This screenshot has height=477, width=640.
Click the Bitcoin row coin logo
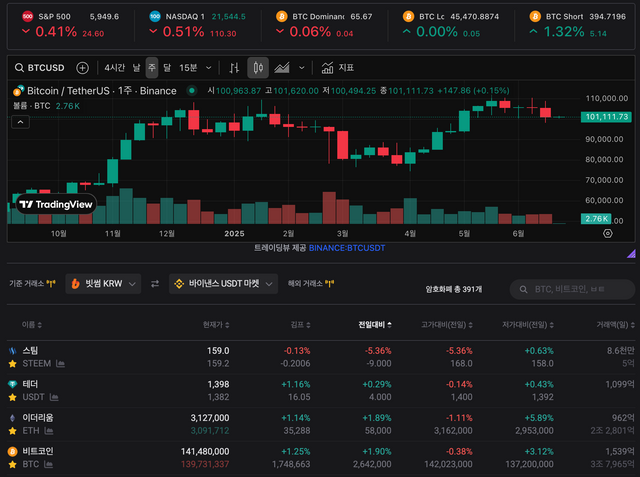[x=13, y=451]
